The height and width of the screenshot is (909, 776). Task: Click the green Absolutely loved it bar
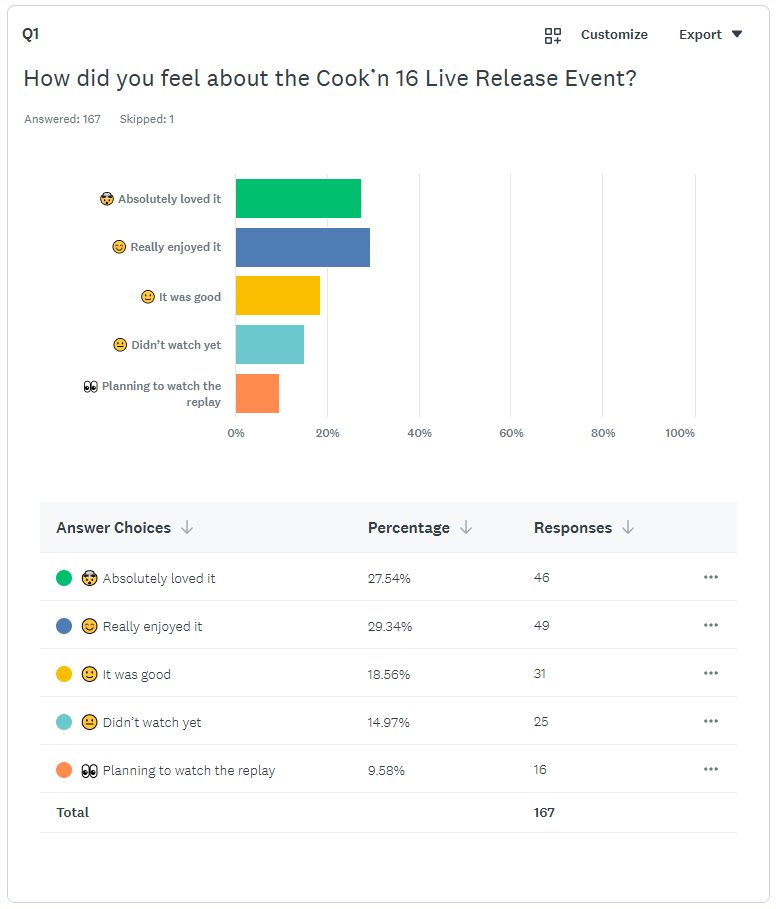pos(298,198)
